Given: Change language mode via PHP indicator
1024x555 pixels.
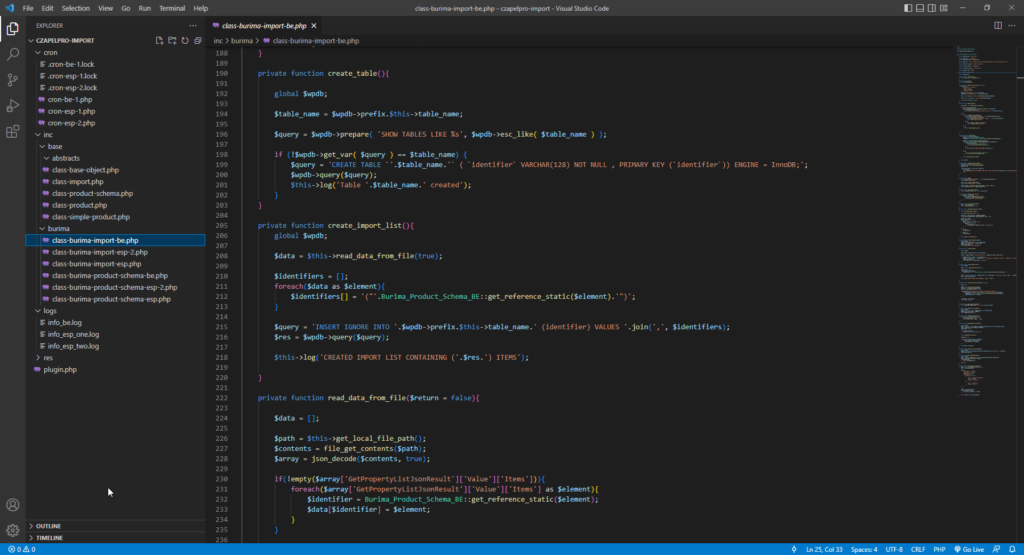Looking at the screenshot, I should tap(939, 549).
